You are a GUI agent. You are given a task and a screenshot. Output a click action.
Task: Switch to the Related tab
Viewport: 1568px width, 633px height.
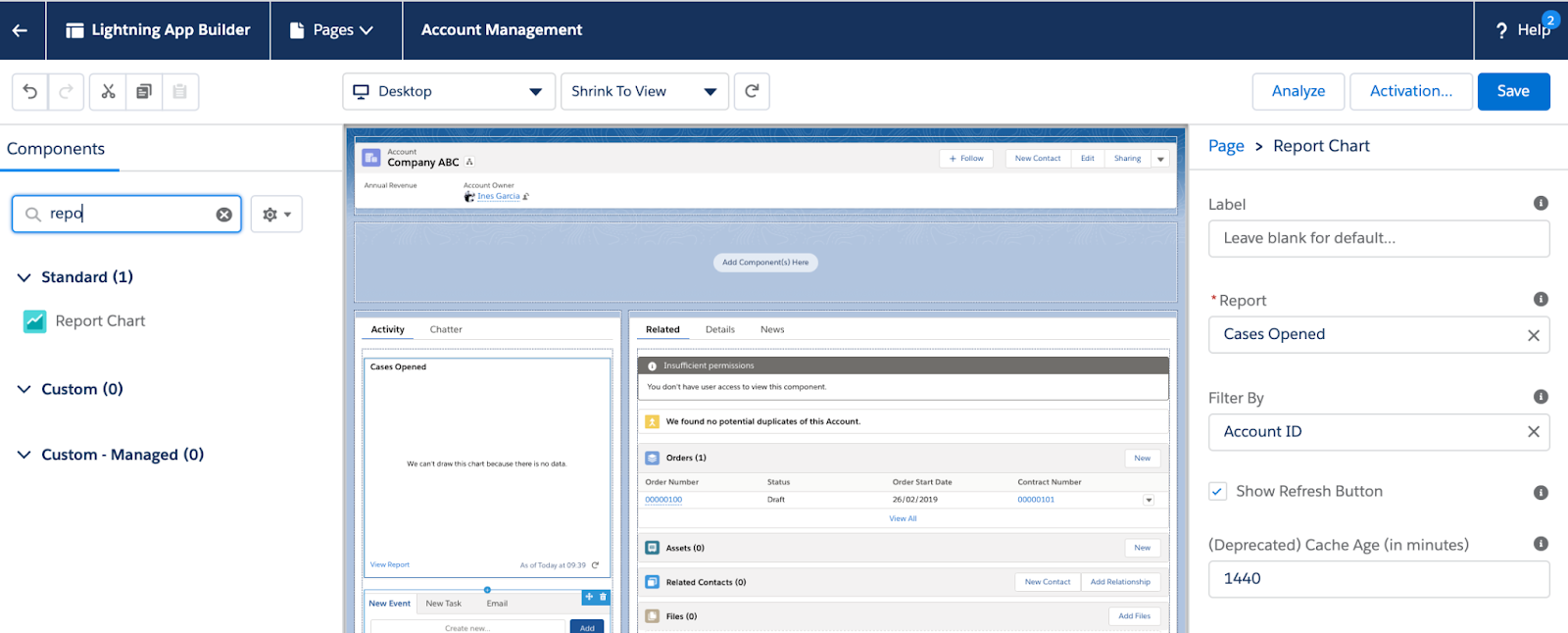click(662, 329)
